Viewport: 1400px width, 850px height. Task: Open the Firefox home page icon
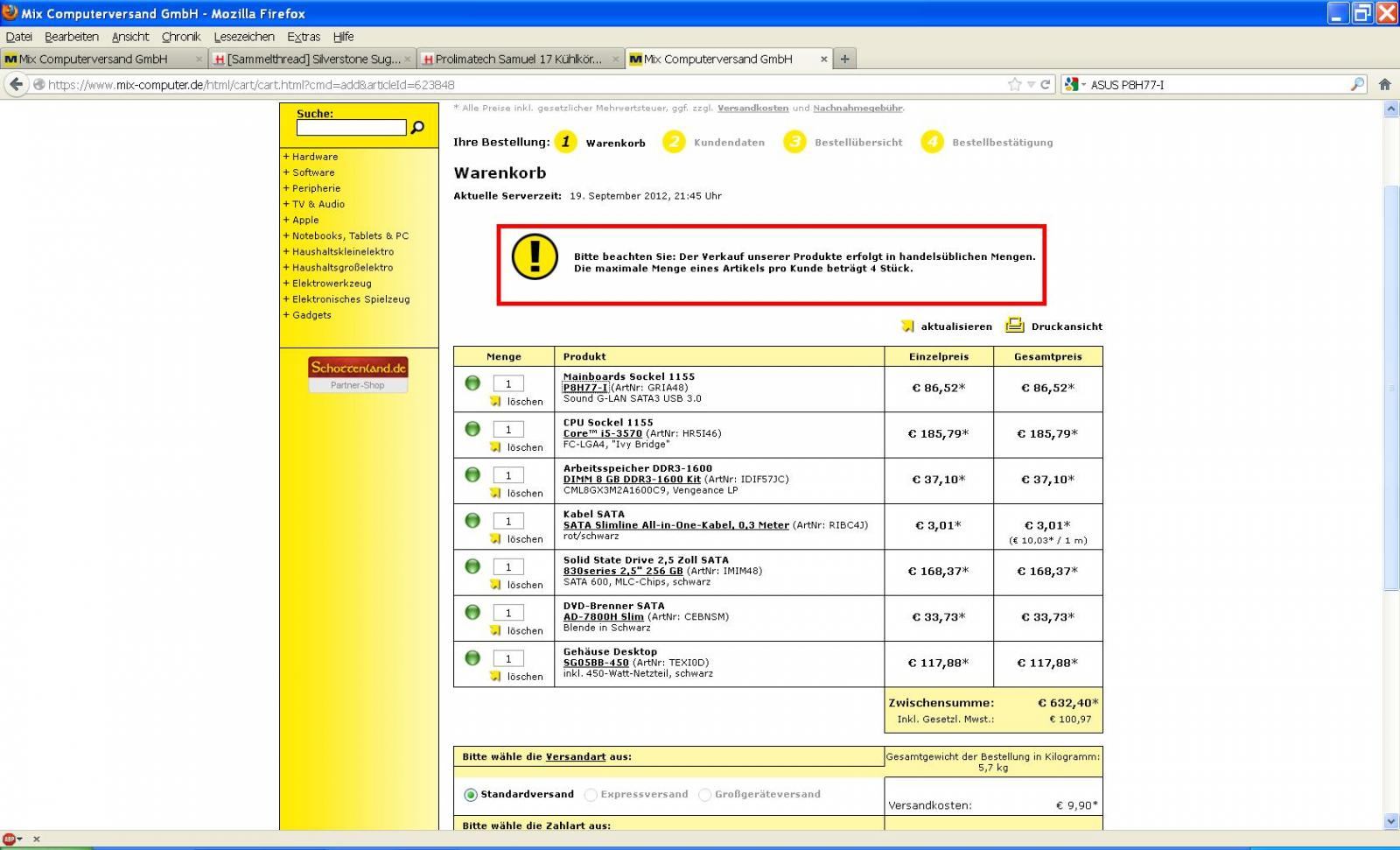1384,85
